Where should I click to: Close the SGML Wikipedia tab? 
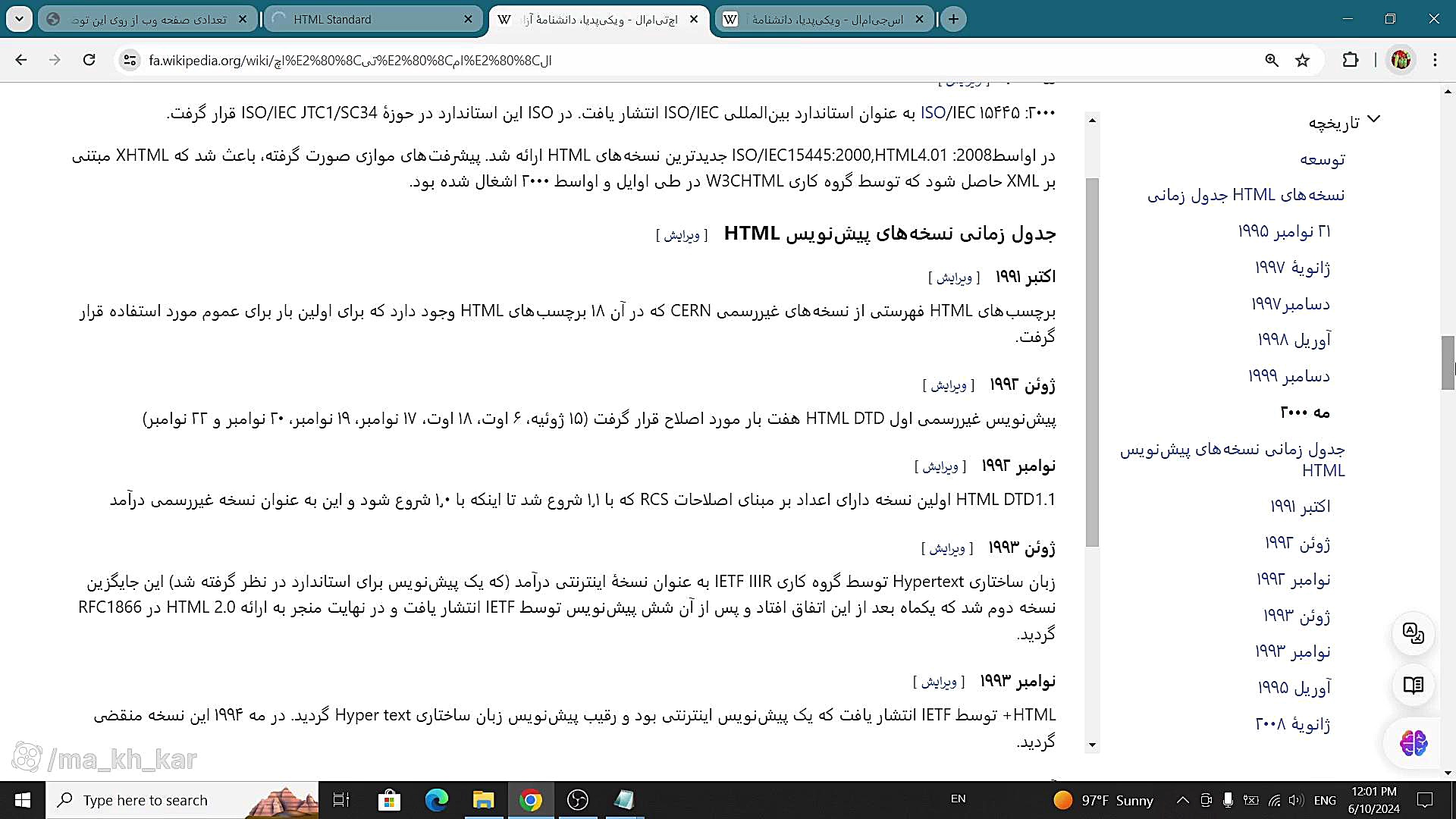pyautogui.click(x=919, y=19)
